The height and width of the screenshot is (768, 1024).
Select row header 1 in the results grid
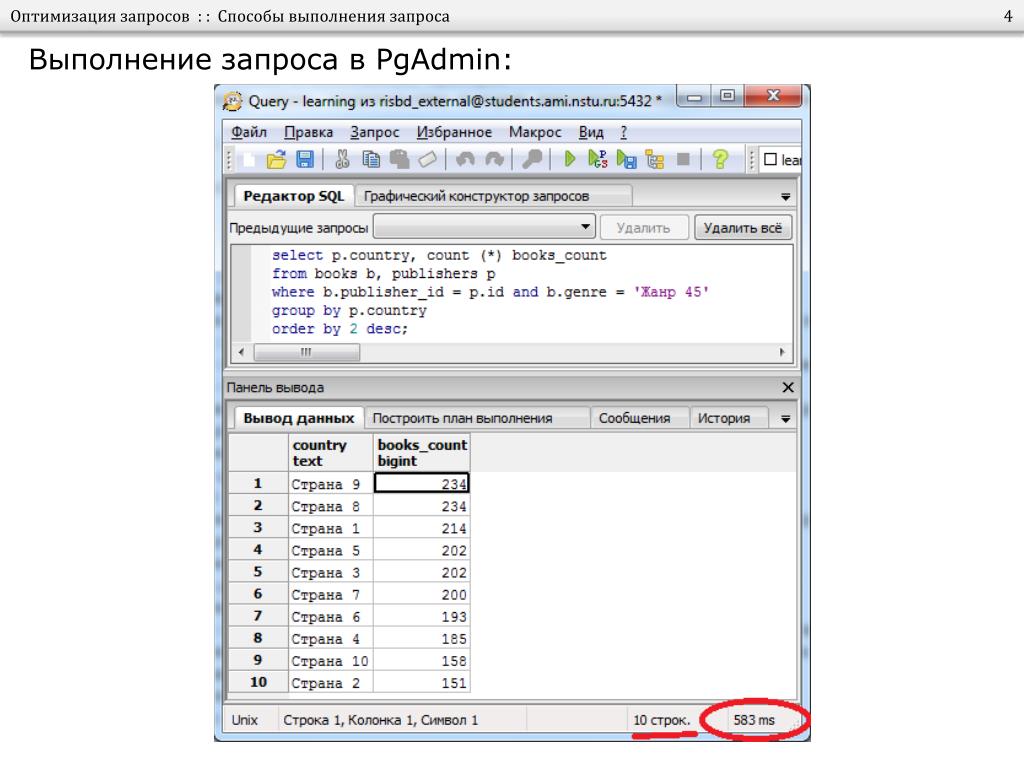point(258,483)
